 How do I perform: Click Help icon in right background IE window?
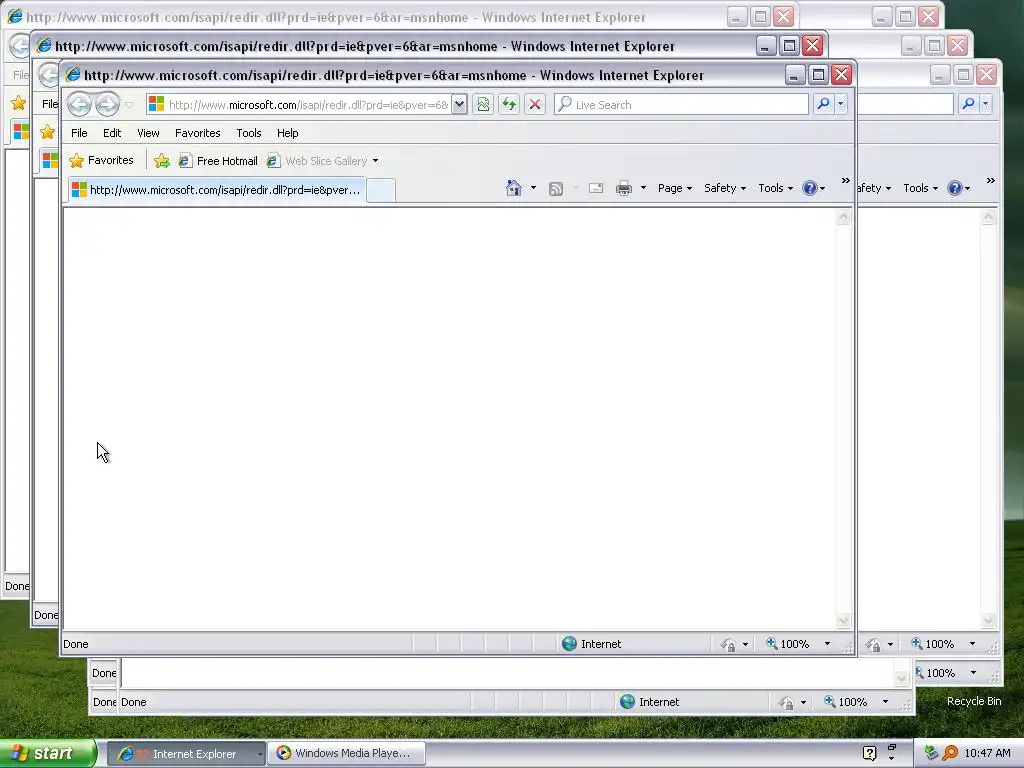pos(955,188)
